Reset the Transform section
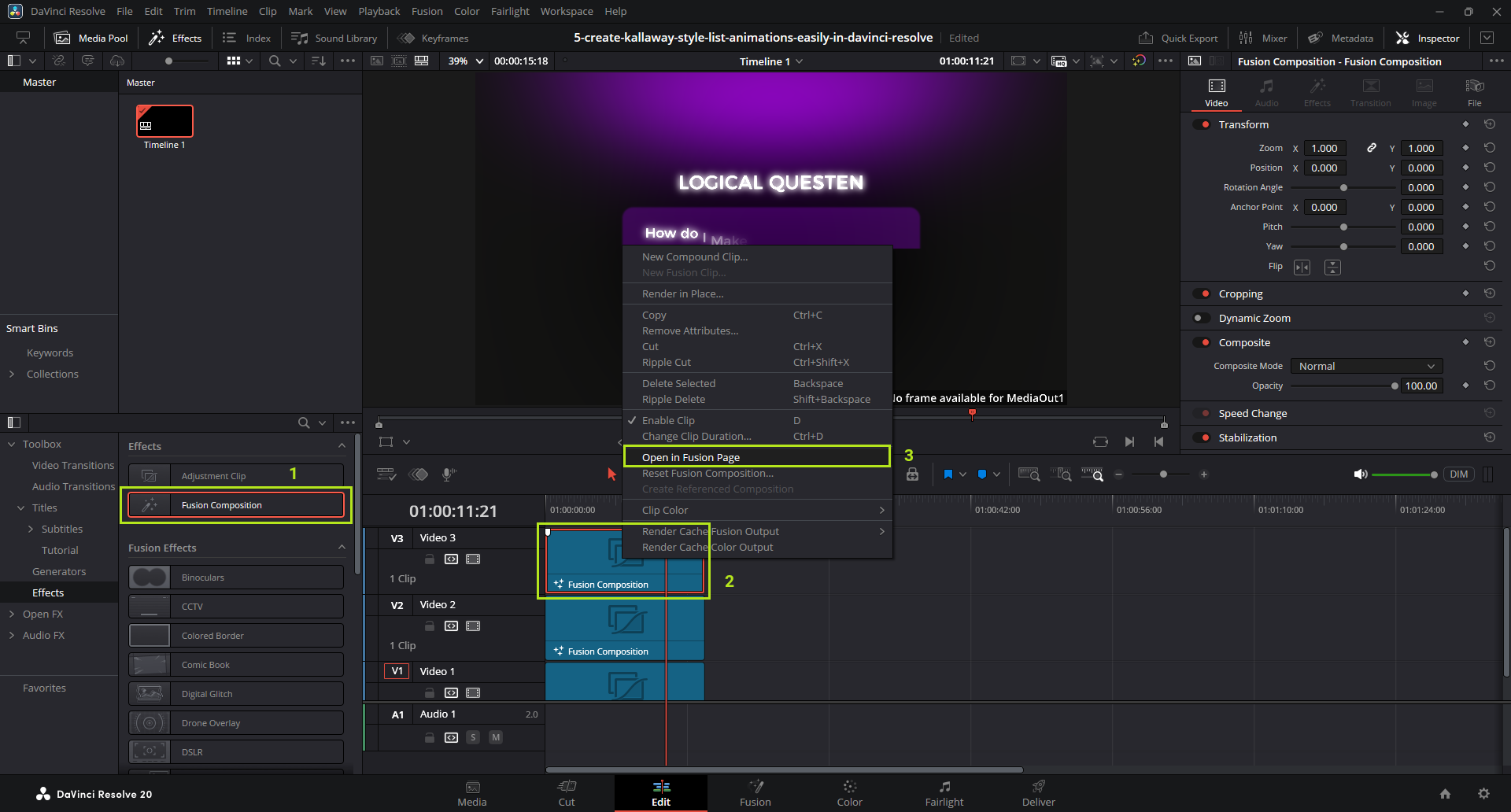 1489,124
